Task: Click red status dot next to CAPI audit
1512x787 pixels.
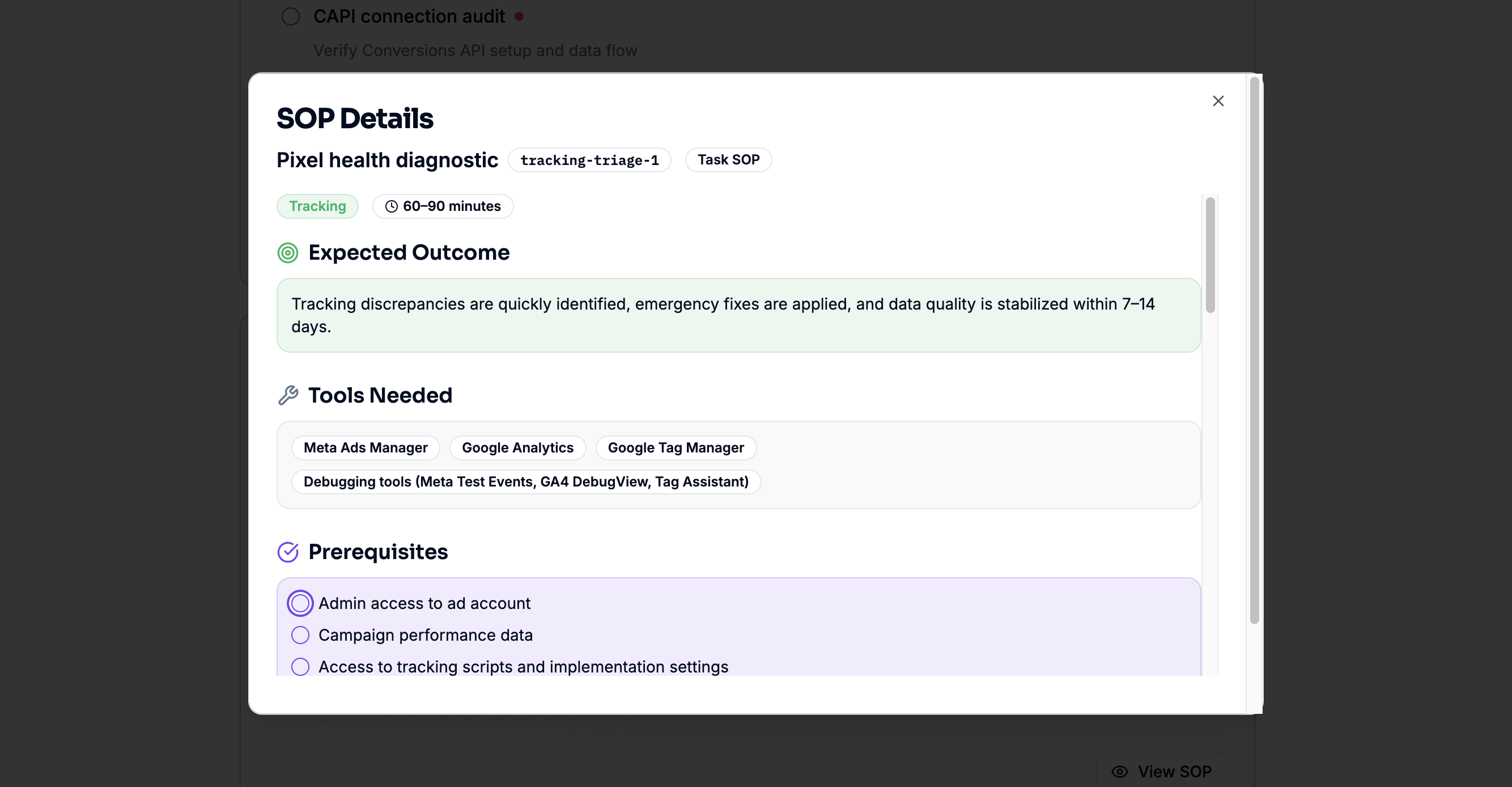Action: 519,16
